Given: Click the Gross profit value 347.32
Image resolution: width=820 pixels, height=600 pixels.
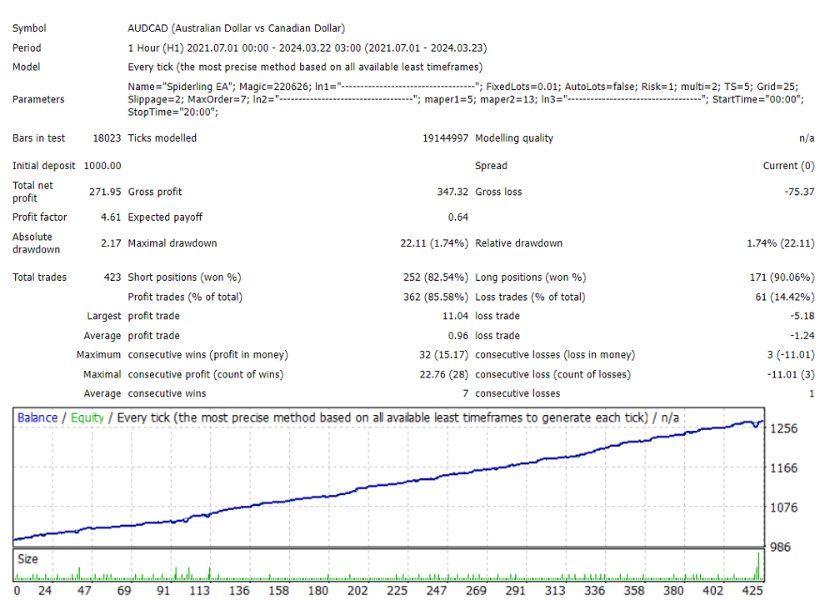Looking at the screenshot, I should tap(452, 192).
